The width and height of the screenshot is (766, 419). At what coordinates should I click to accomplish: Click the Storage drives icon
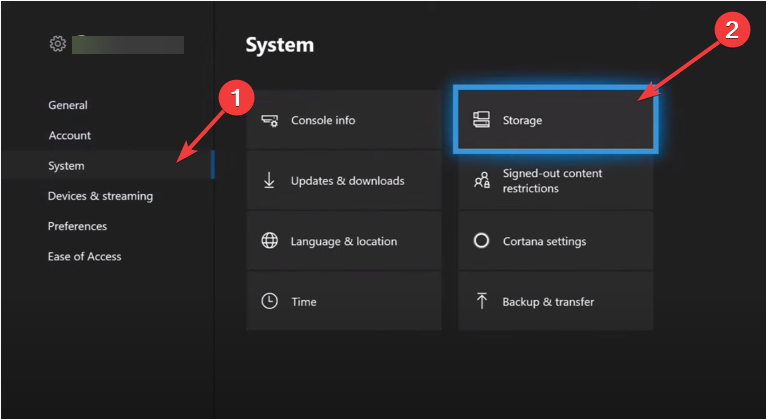click(x=481, y=120)
